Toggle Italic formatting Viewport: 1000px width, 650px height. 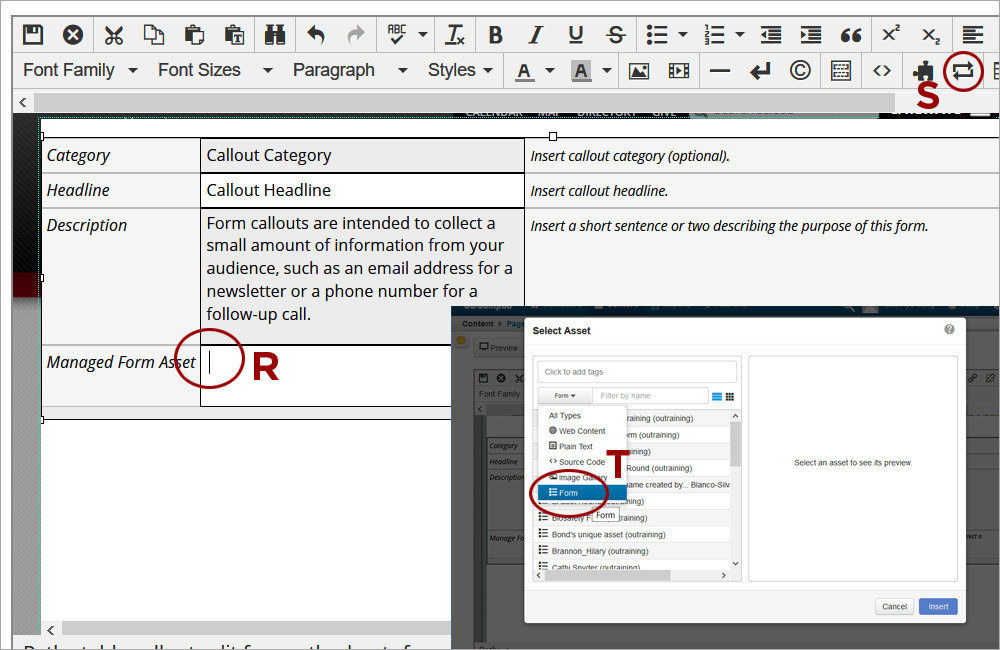pyautogui.click(x=536, y=34)
